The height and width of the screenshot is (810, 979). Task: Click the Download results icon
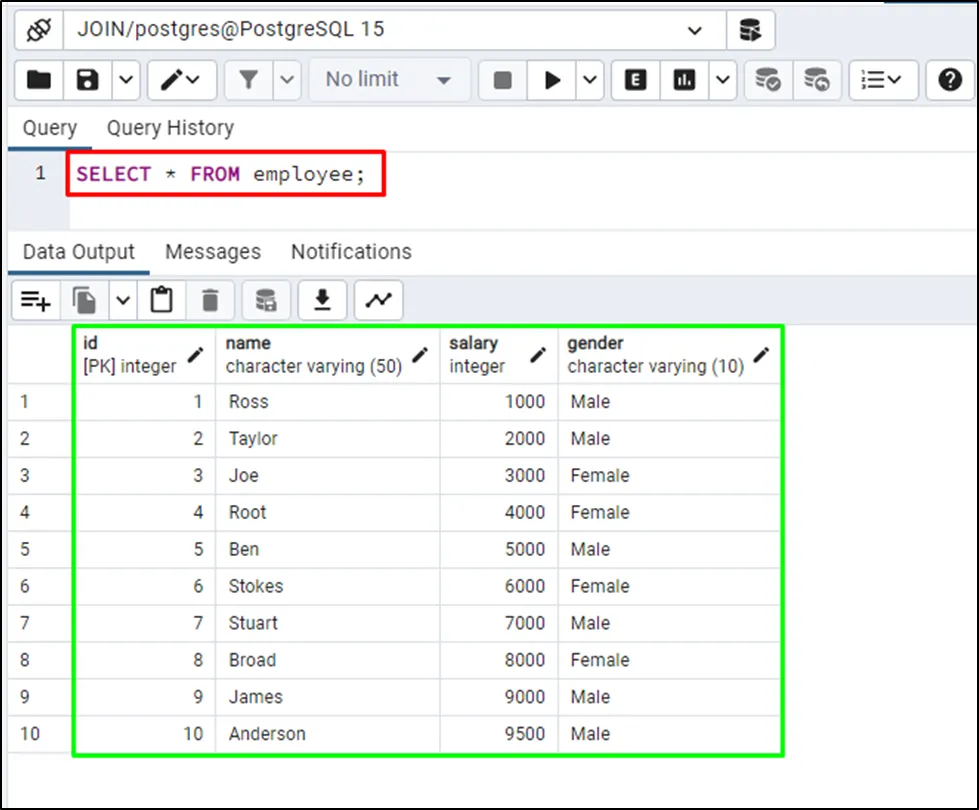(x=322, y=299)
